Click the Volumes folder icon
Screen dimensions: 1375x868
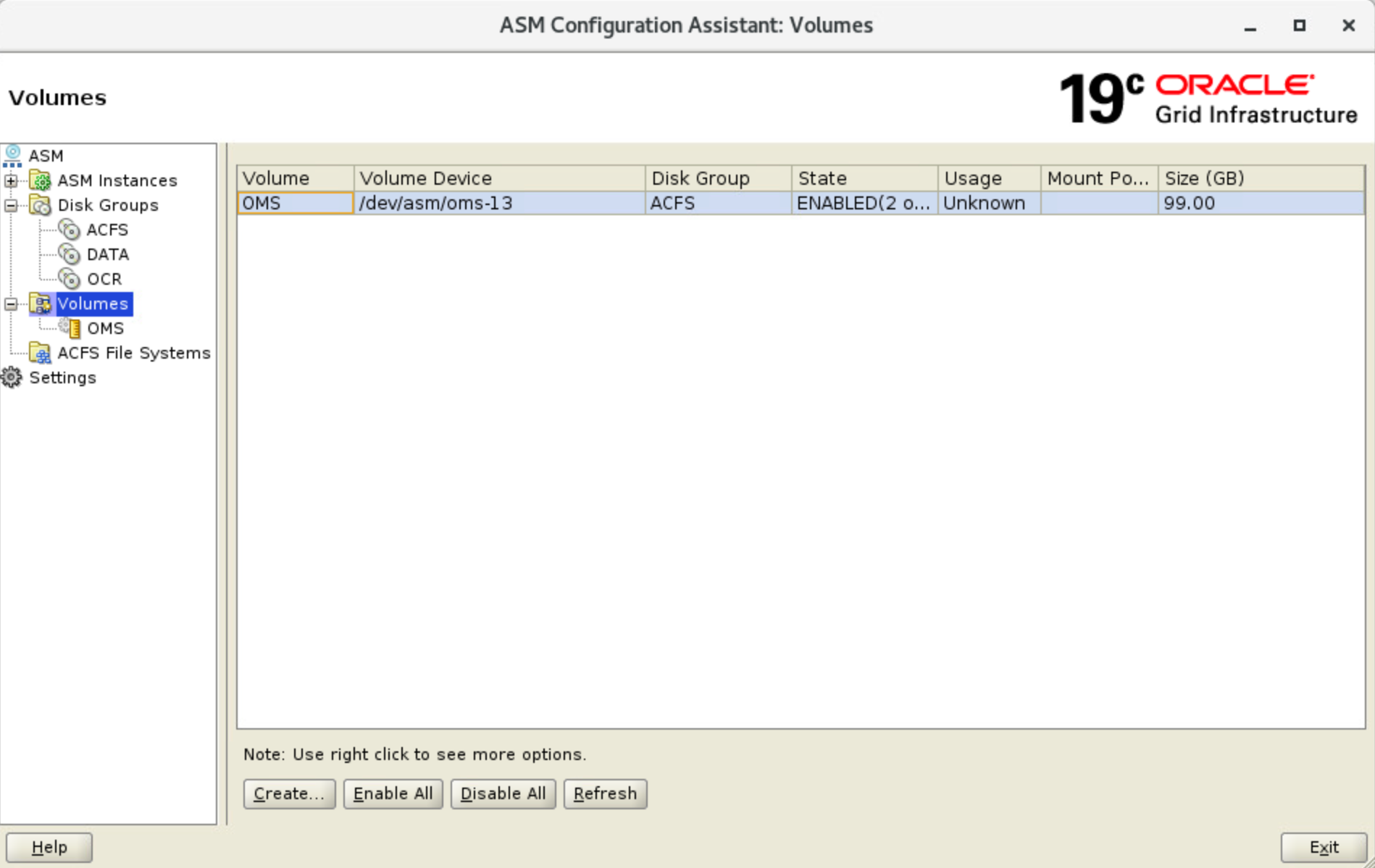(x=41, y=304)
